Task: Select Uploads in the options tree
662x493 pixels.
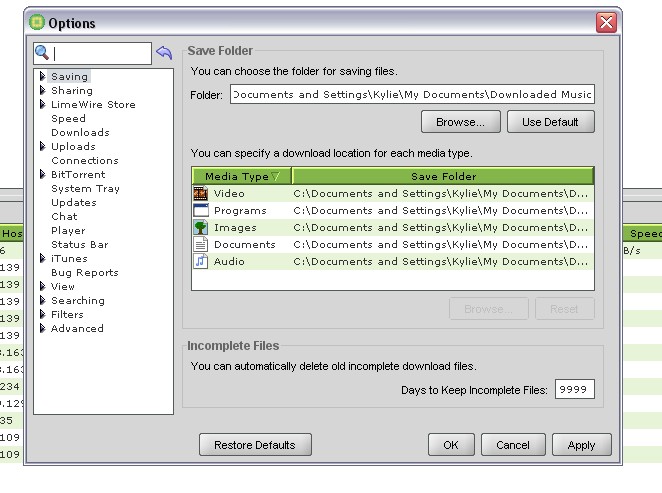Action: [73, 146]
